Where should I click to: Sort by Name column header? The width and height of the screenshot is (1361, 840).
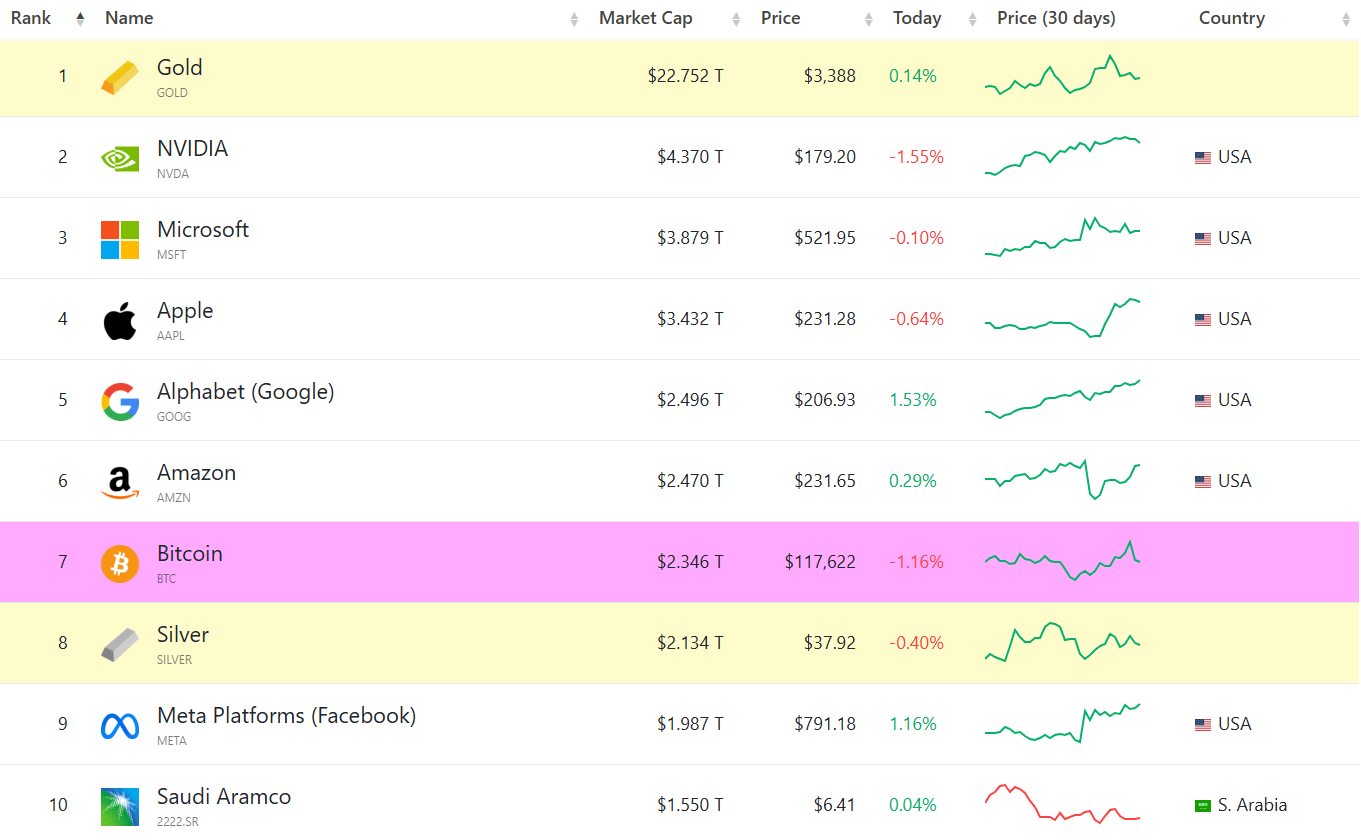click(129, 19)
